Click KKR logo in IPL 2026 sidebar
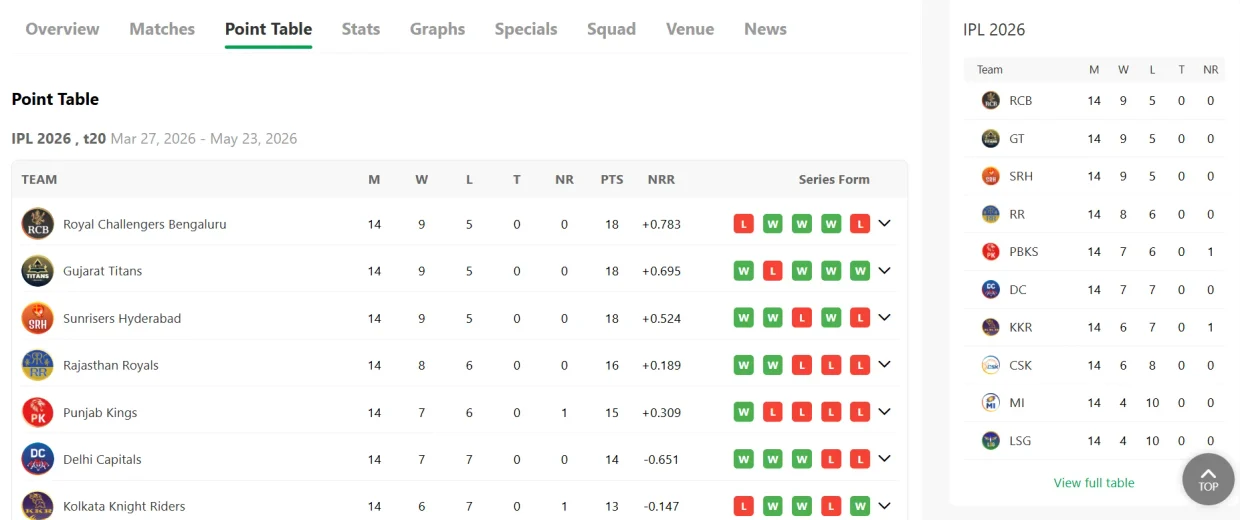 click(x=991, y=327)
